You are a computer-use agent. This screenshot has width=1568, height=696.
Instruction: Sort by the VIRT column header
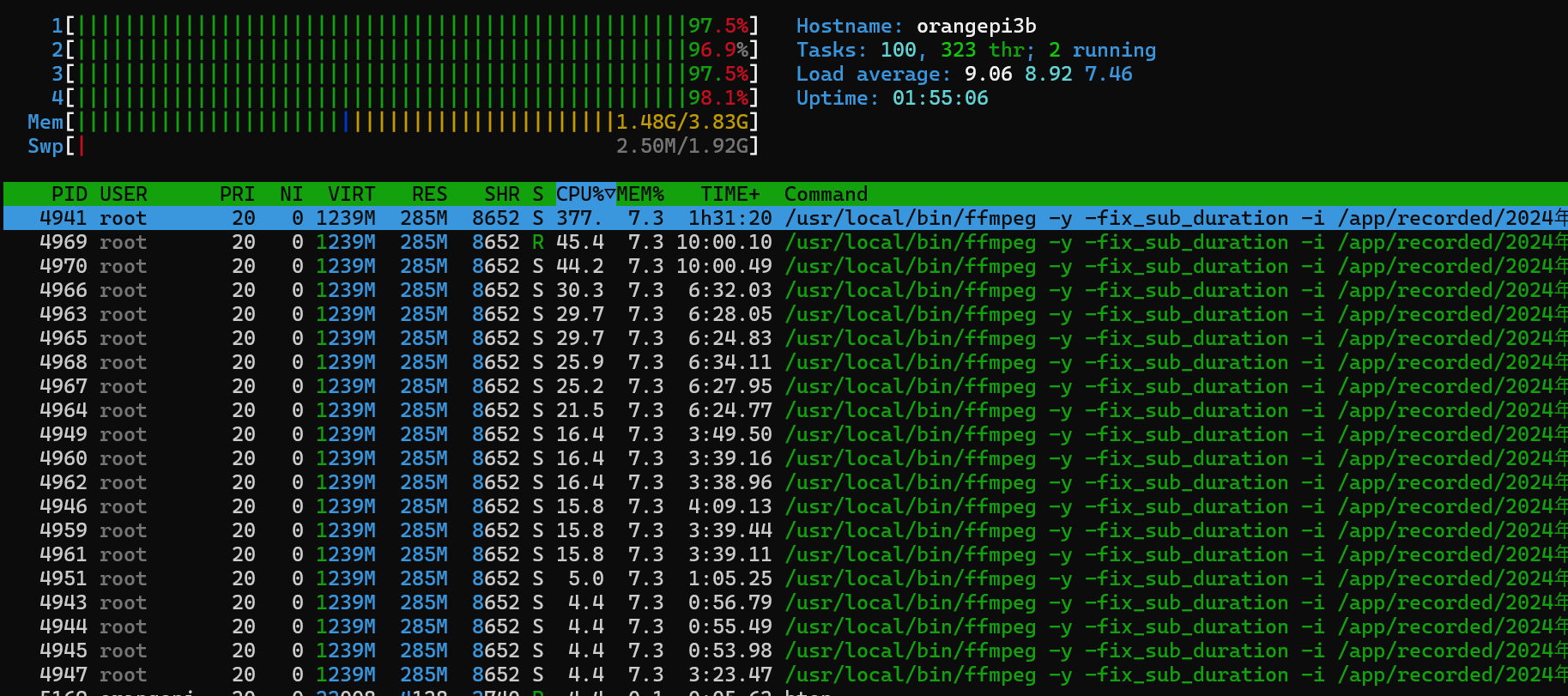352,194
